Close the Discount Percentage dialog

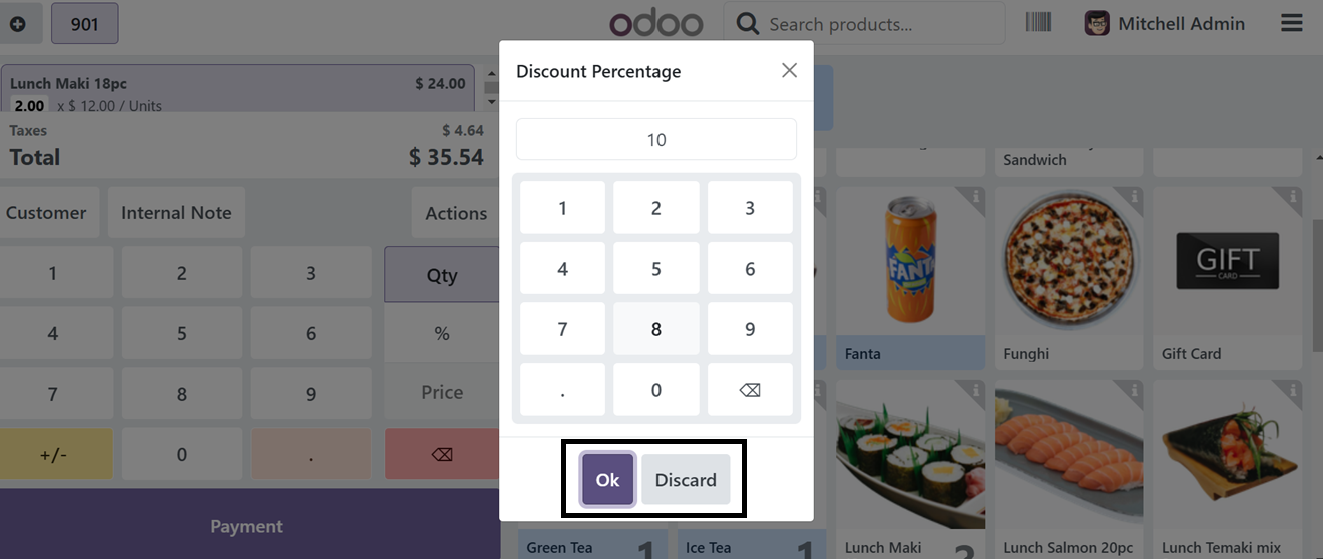(789, 70)
